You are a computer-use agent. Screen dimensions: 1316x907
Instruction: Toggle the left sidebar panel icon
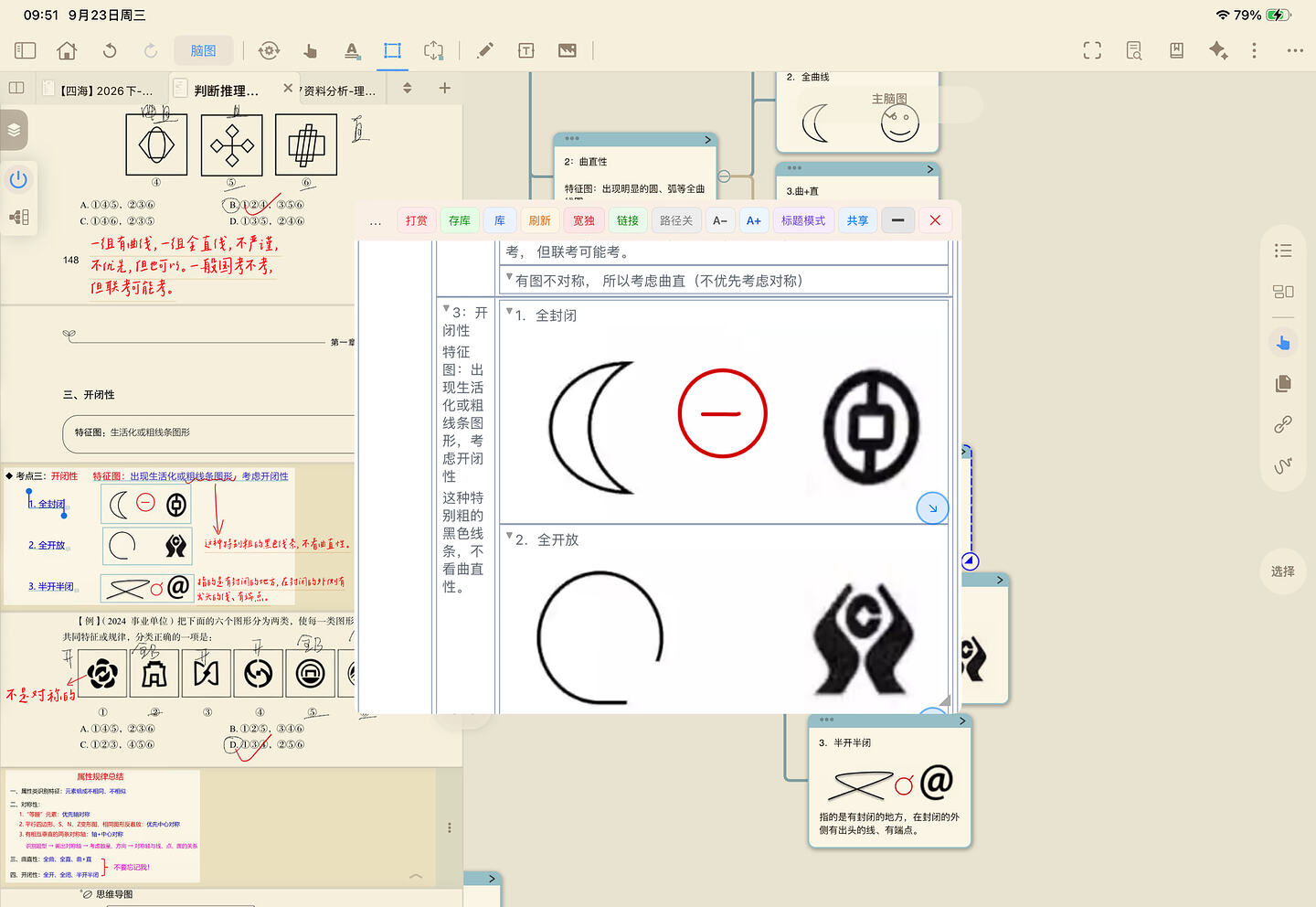coord(26,50)
